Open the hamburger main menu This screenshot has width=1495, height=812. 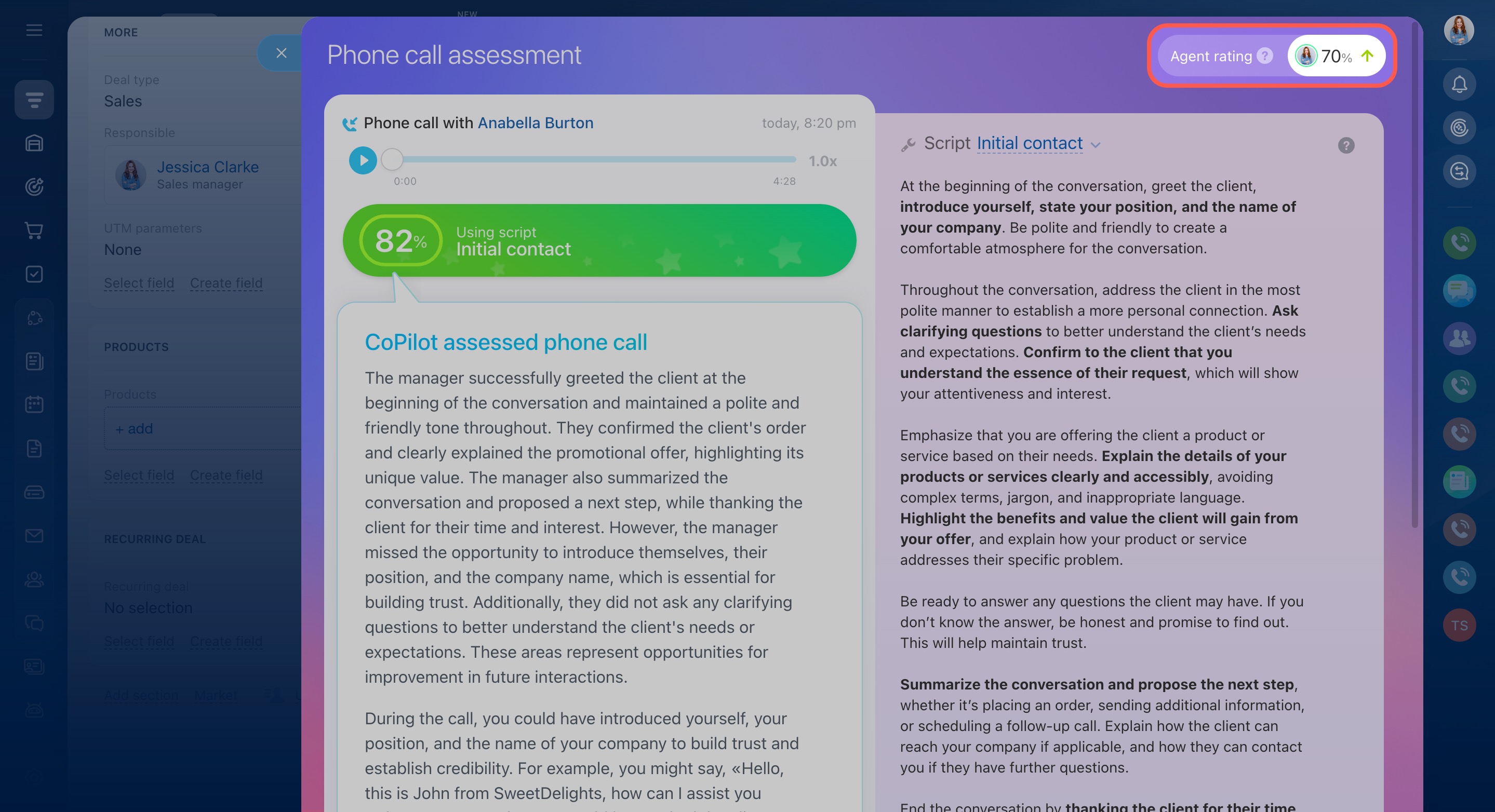[x=34, y=30]
